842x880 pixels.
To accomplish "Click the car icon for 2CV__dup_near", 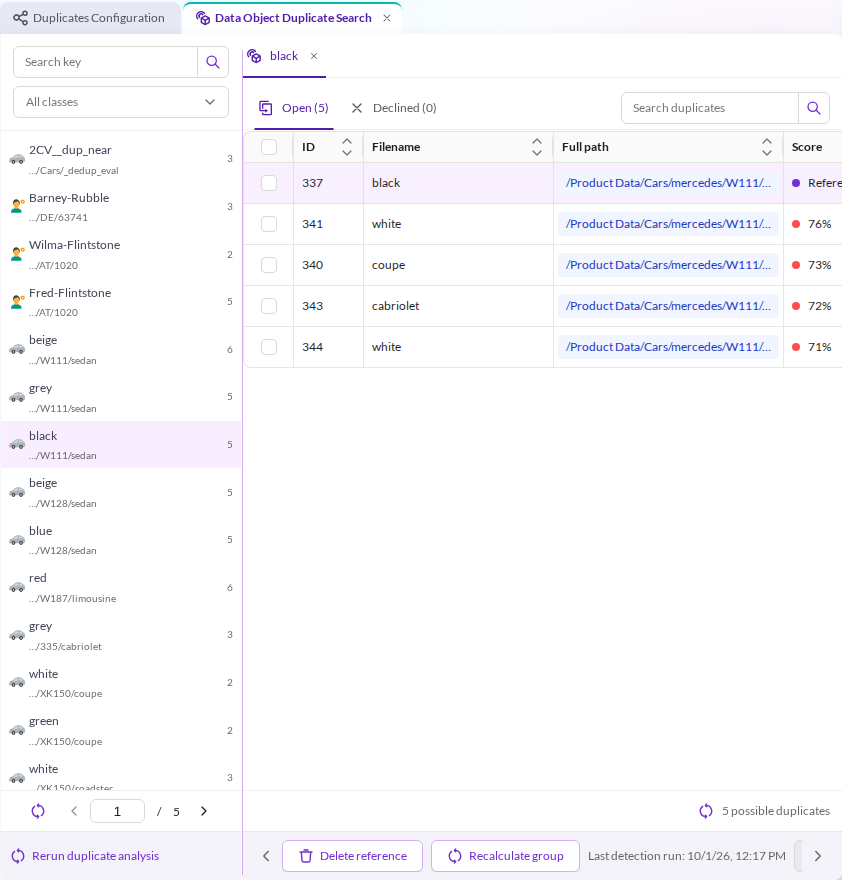I will pyautogui.click(x=17, y=159).
